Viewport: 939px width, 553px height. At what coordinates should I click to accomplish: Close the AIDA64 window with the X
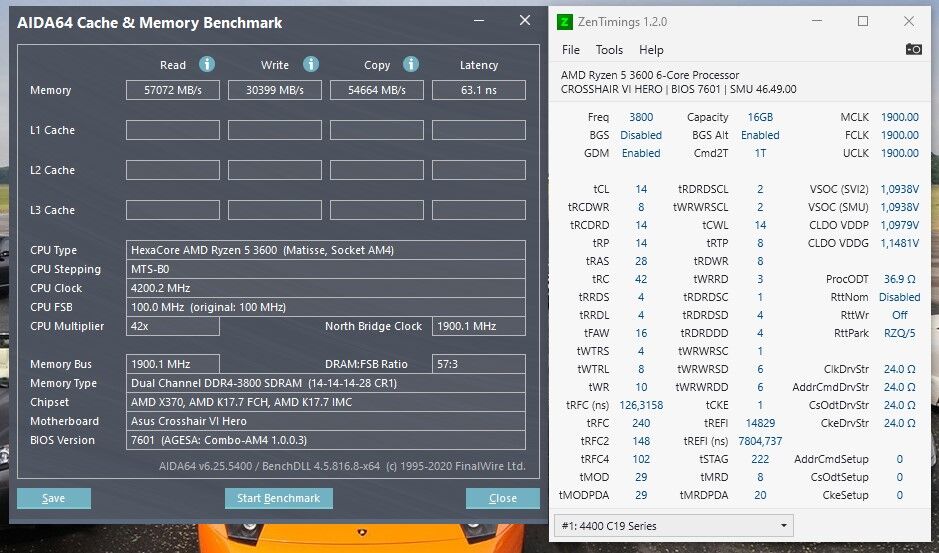[525, 21]
